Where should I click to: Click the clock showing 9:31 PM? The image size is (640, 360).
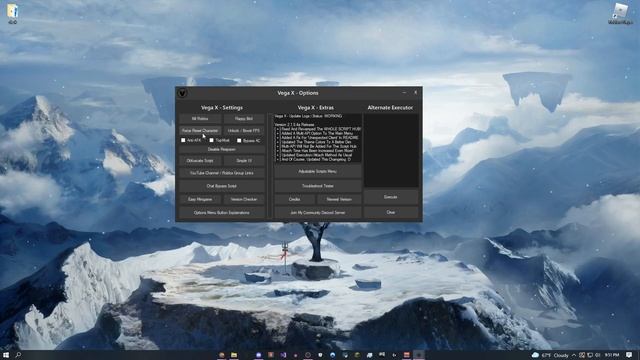[x=611, y=355]
